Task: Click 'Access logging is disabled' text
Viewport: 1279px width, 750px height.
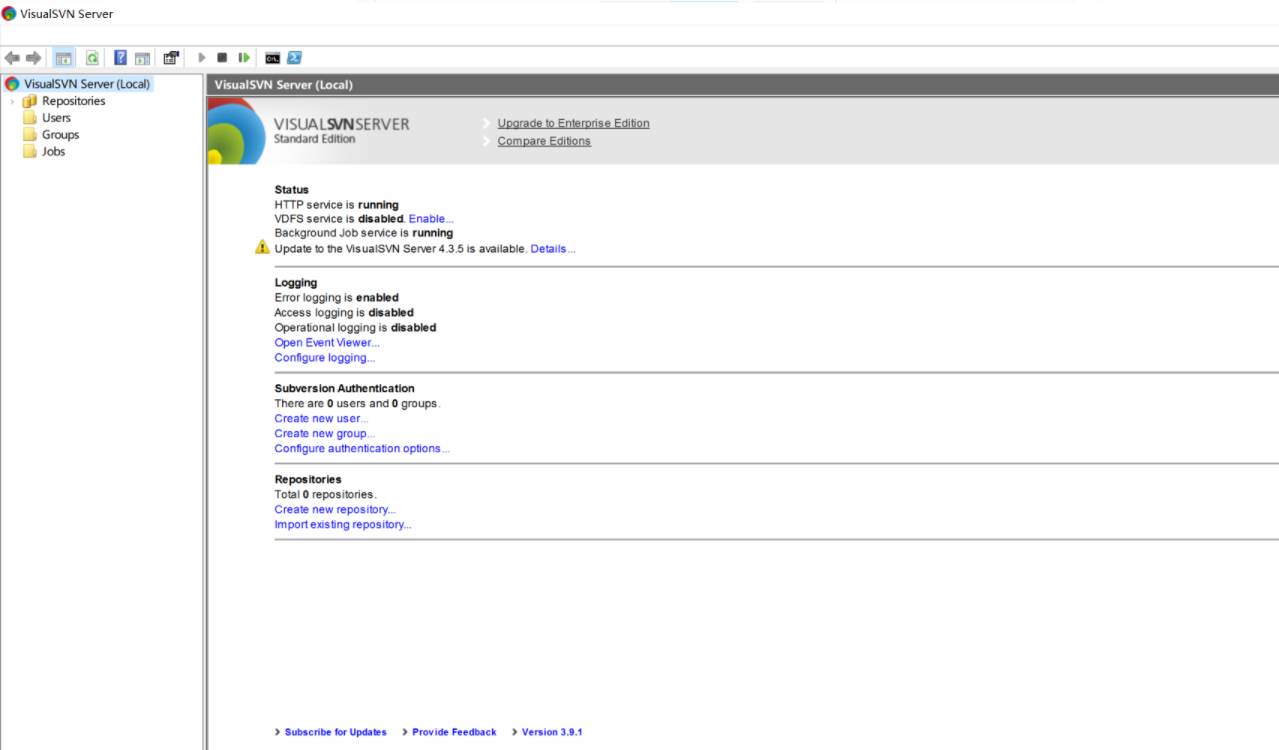Action: [x=344, y=312]
